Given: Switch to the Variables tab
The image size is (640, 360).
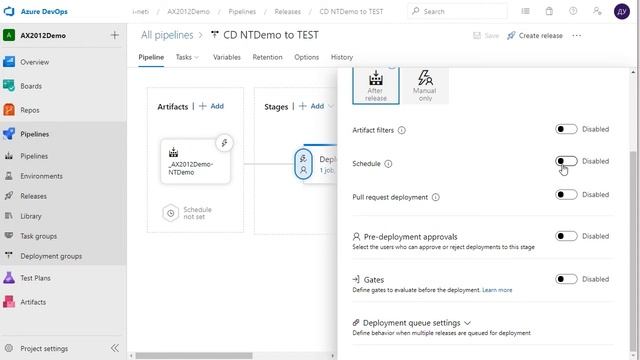Looking at the screenshot, I should (x=227, y=57).
